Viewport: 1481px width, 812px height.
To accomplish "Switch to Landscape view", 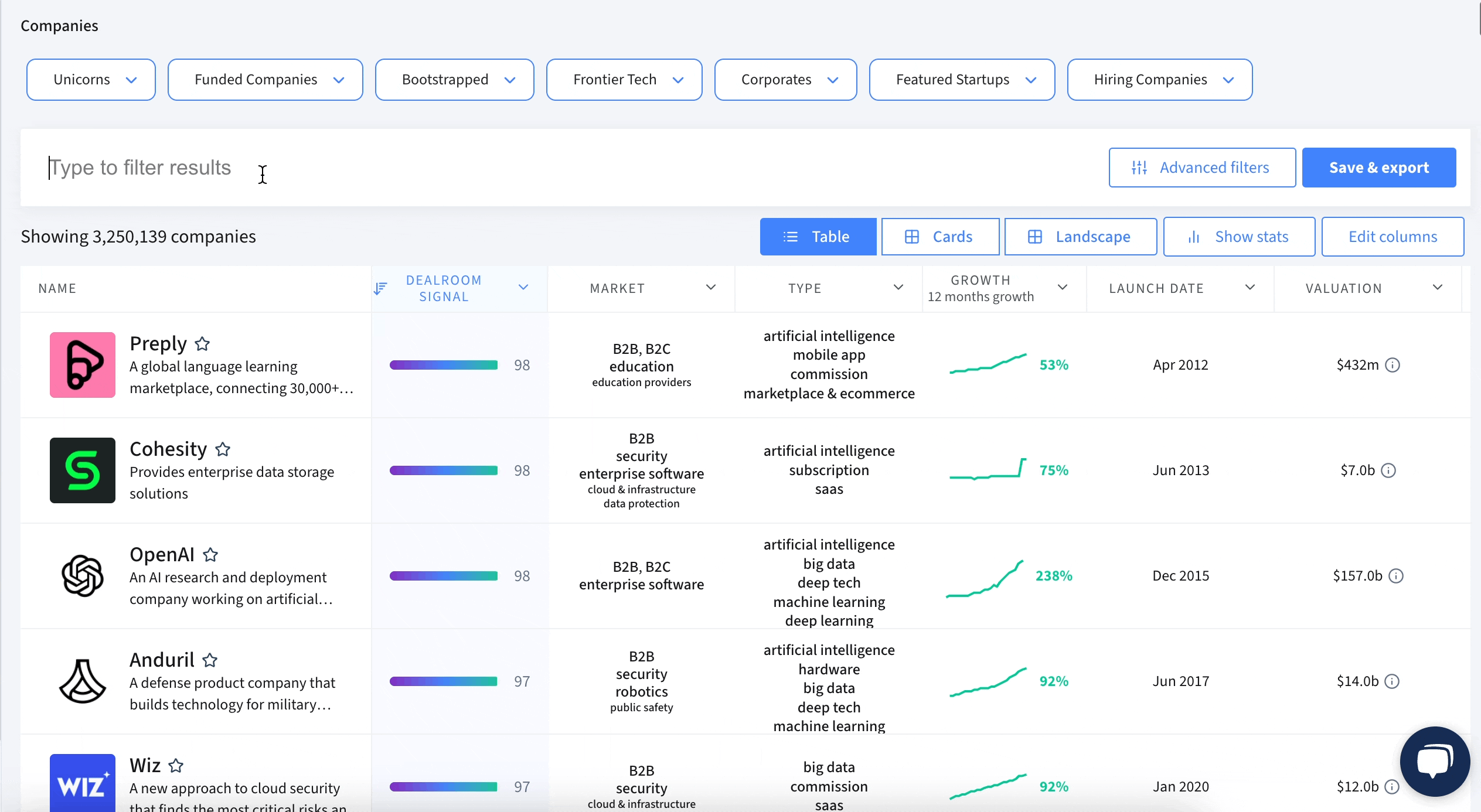I will pos(1081,237).
